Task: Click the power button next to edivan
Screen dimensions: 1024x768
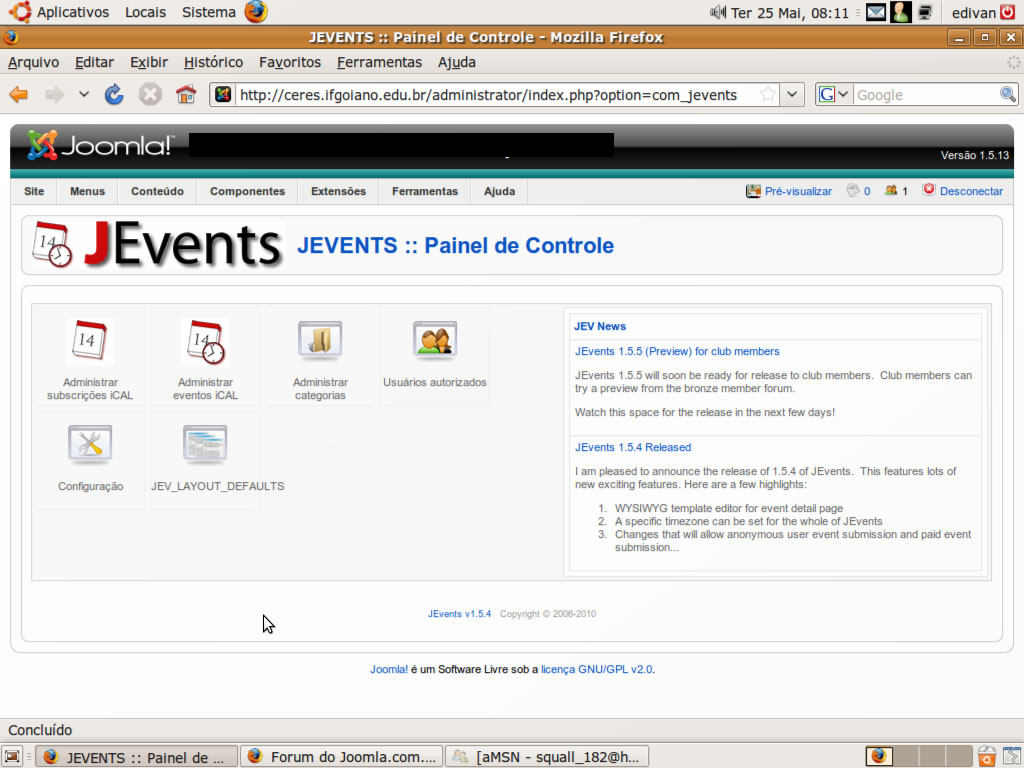Action: click(x=1008, y=12)
